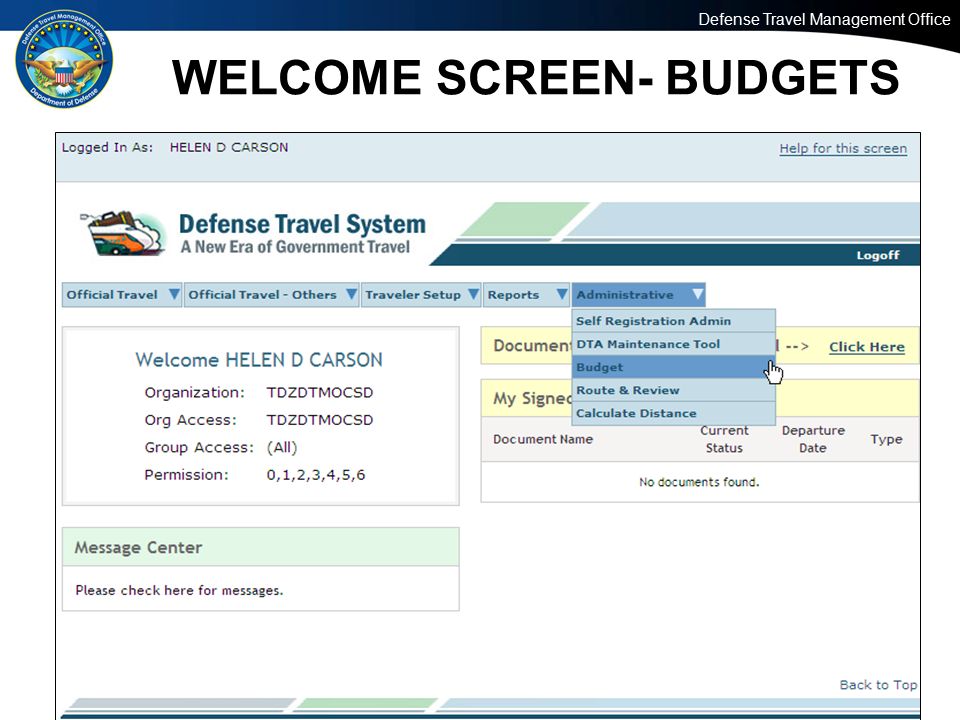Select Budget in the Administrative menu
This screenshot has width=960, height=720.
coord(673,367)
